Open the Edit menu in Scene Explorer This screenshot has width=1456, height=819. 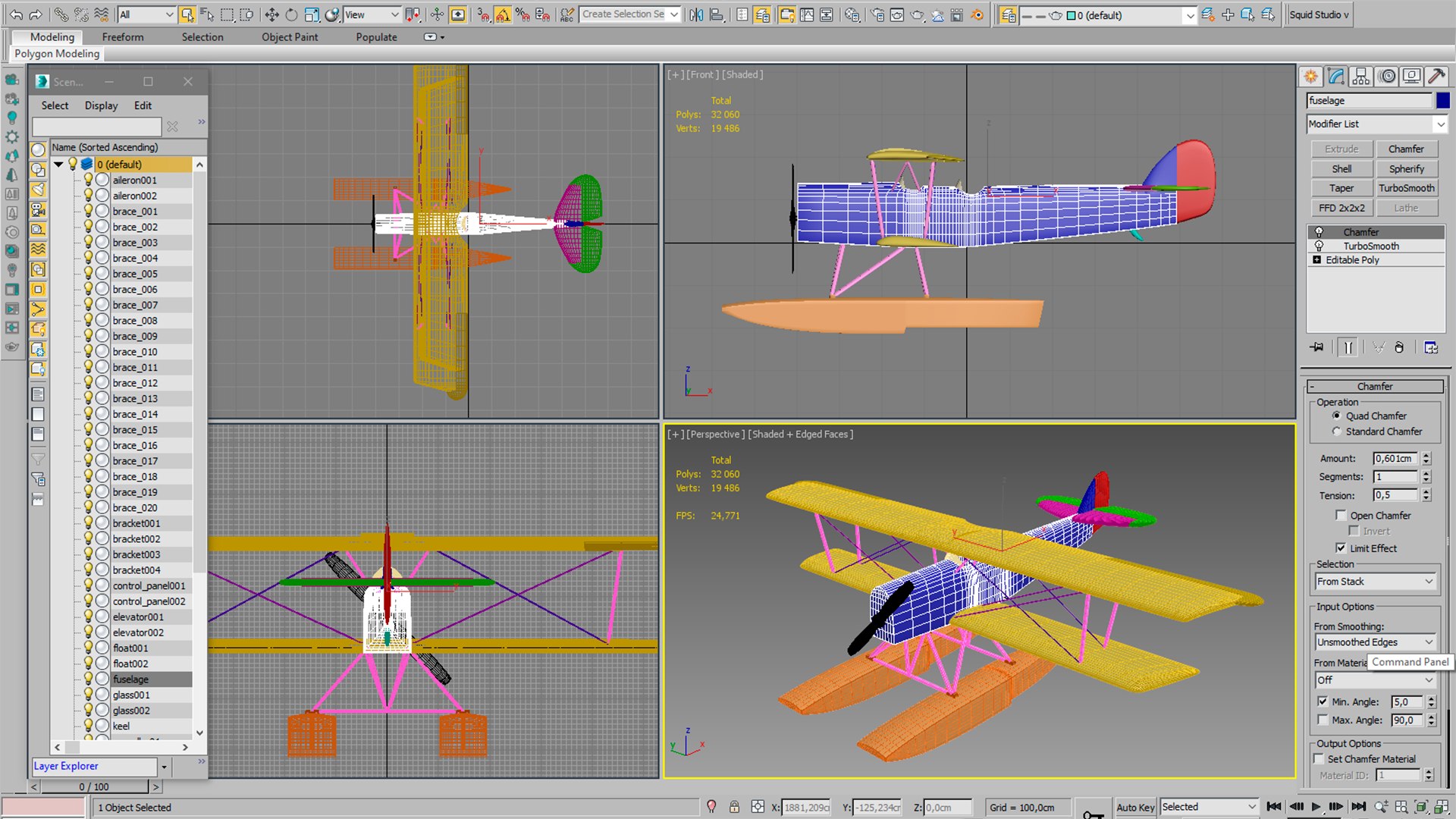(143, 105)
